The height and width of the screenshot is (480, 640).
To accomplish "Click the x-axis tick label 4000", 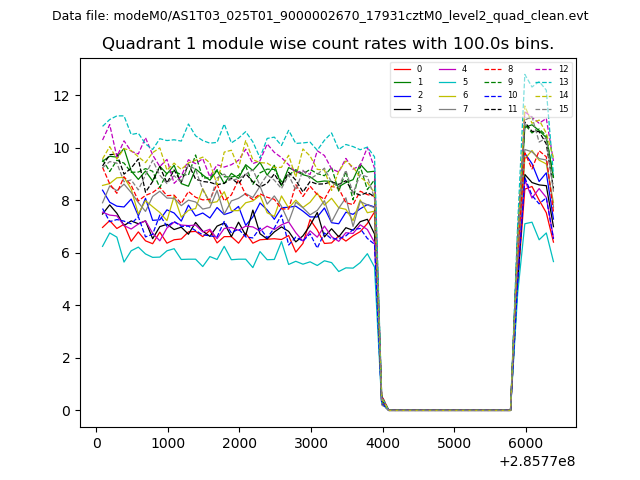I will coord(382,444).
